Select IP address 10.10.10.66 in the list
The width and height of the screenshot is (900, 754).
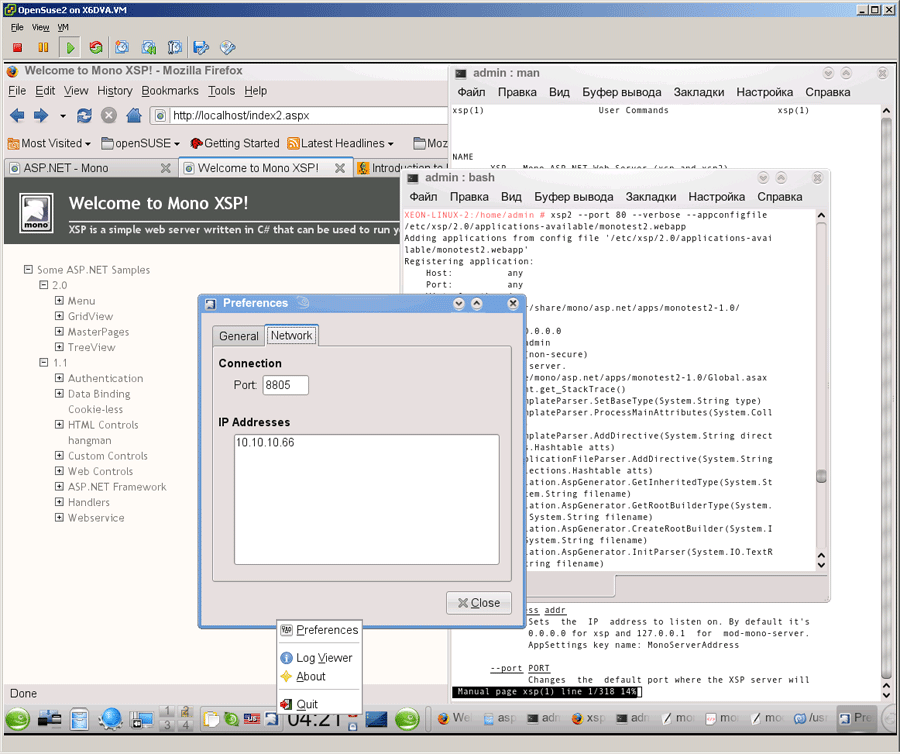pyautogui.click(x=265, y=442)
